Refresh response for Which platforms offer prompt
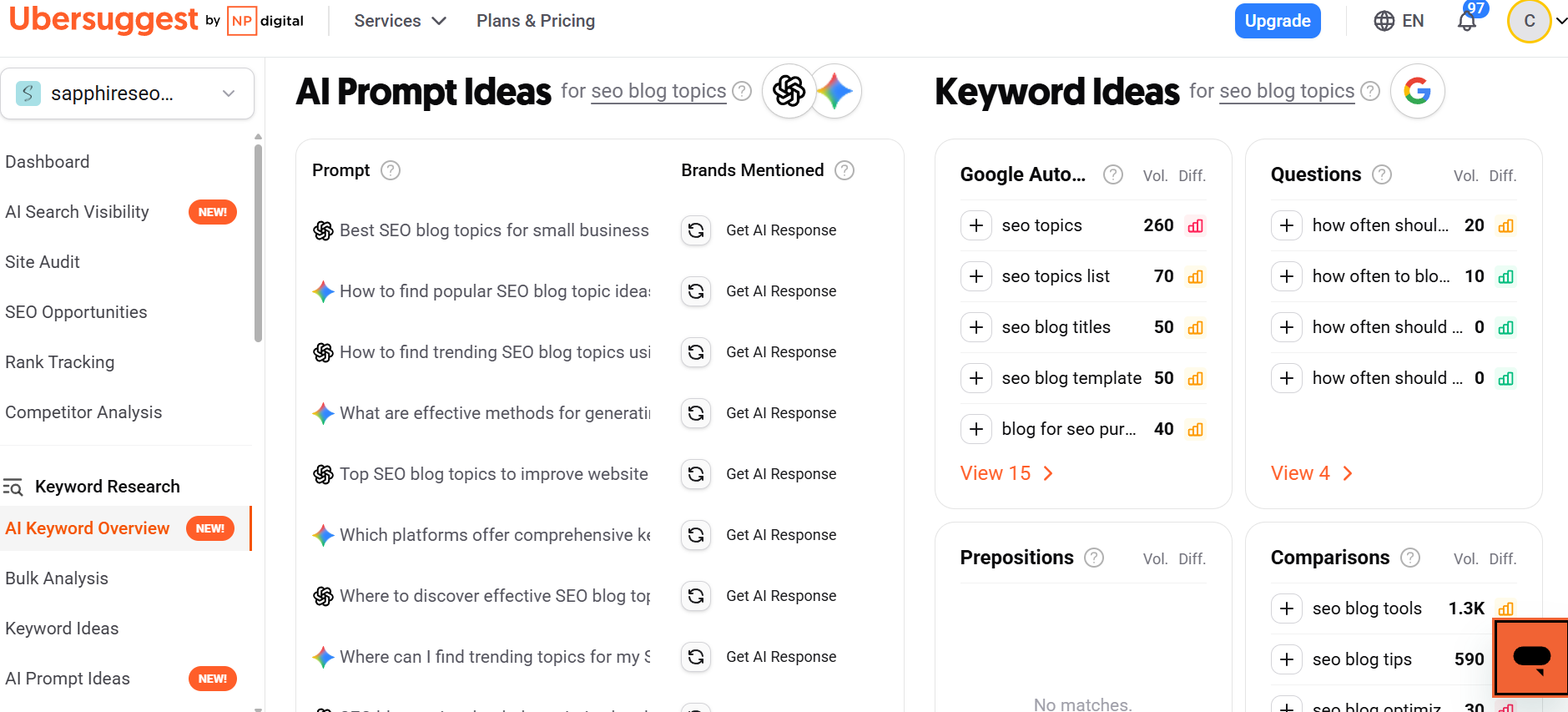 click(696, 535)
